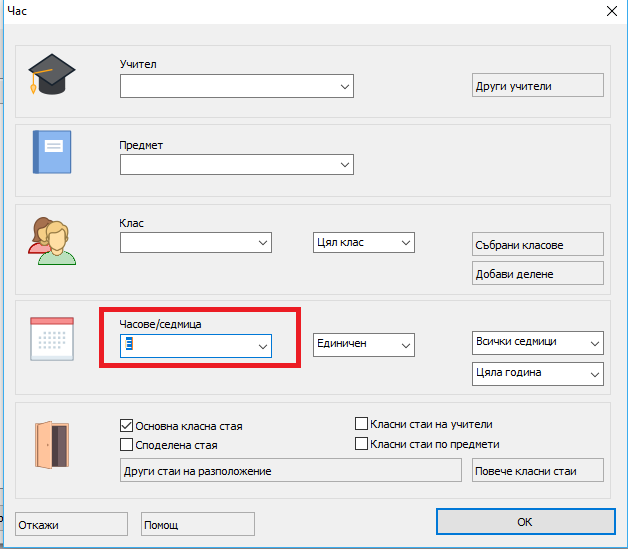Screen dimensions: 628x549
Task: Click the blue book subject icon
Action: point(52,152)
